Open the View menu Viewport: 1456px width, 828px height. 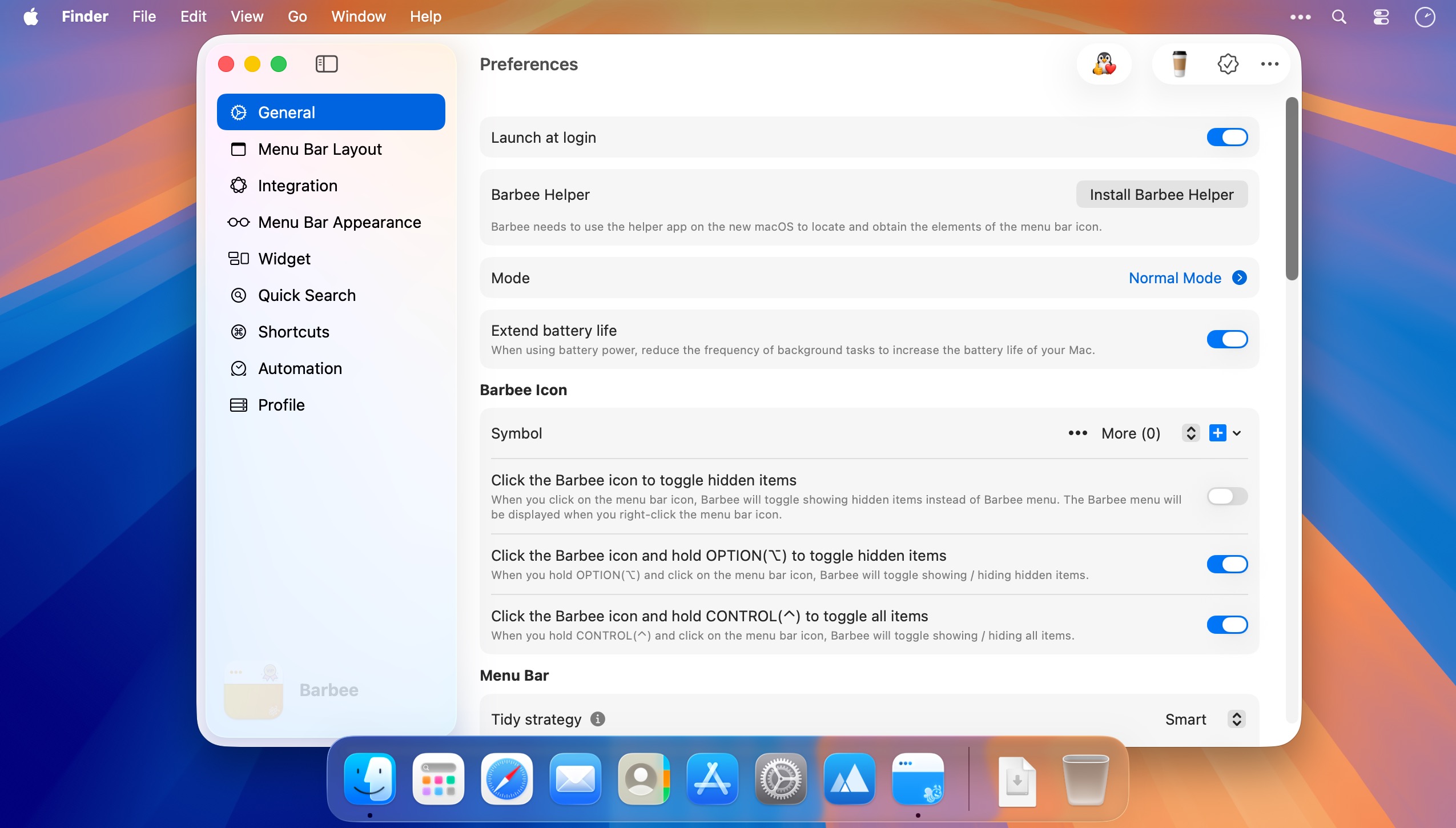pos(247,17)
